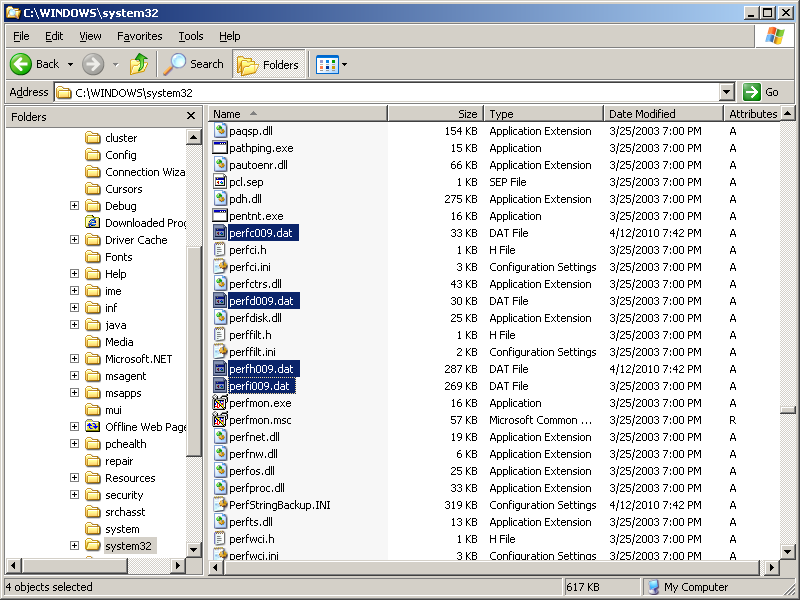800x600 pixels.
Task: Open the Help menu
Action: (x=230, y=36)
